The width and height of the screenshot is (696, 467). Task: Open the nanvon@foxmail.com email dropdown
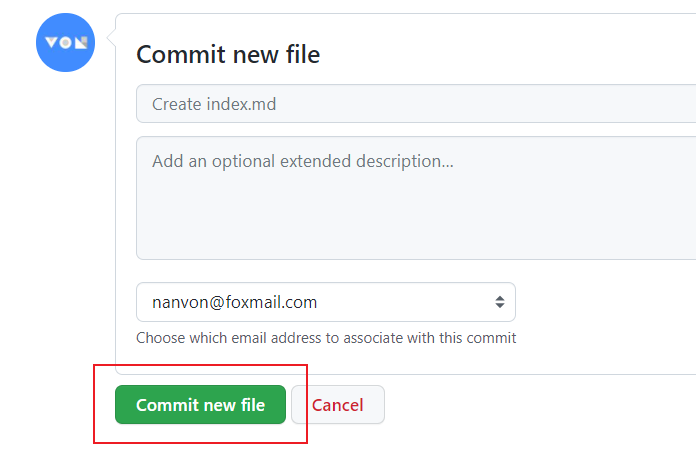[326, 302]
